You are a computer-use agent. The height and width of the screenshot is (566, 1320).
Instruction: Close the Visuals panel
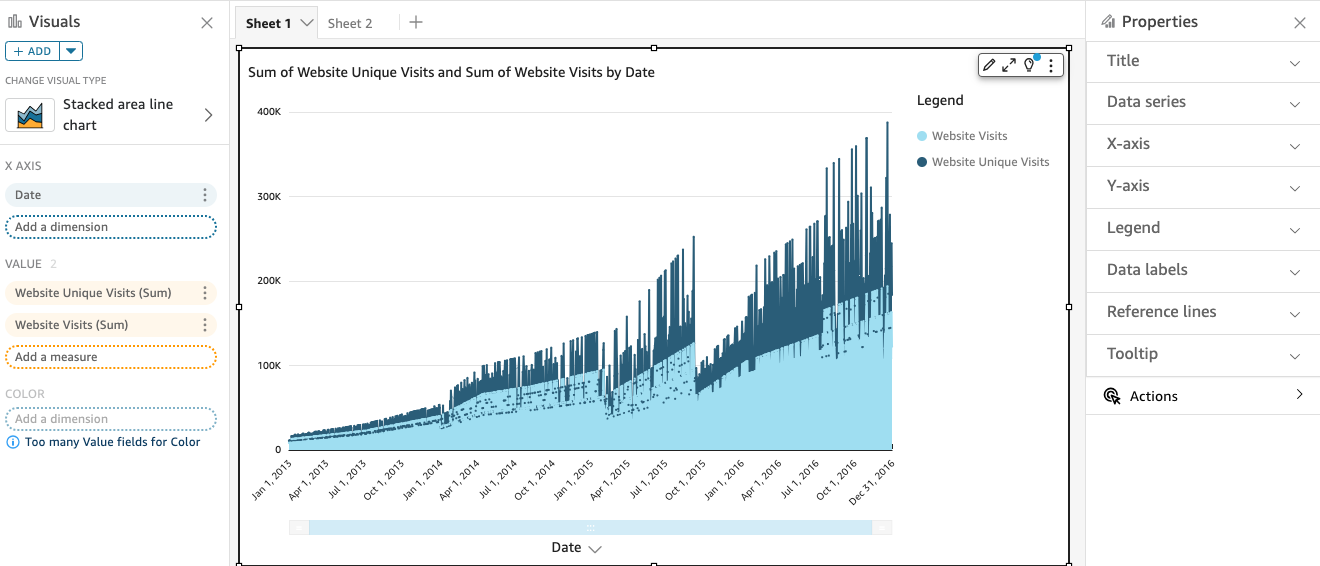click(x=207, y=23)
